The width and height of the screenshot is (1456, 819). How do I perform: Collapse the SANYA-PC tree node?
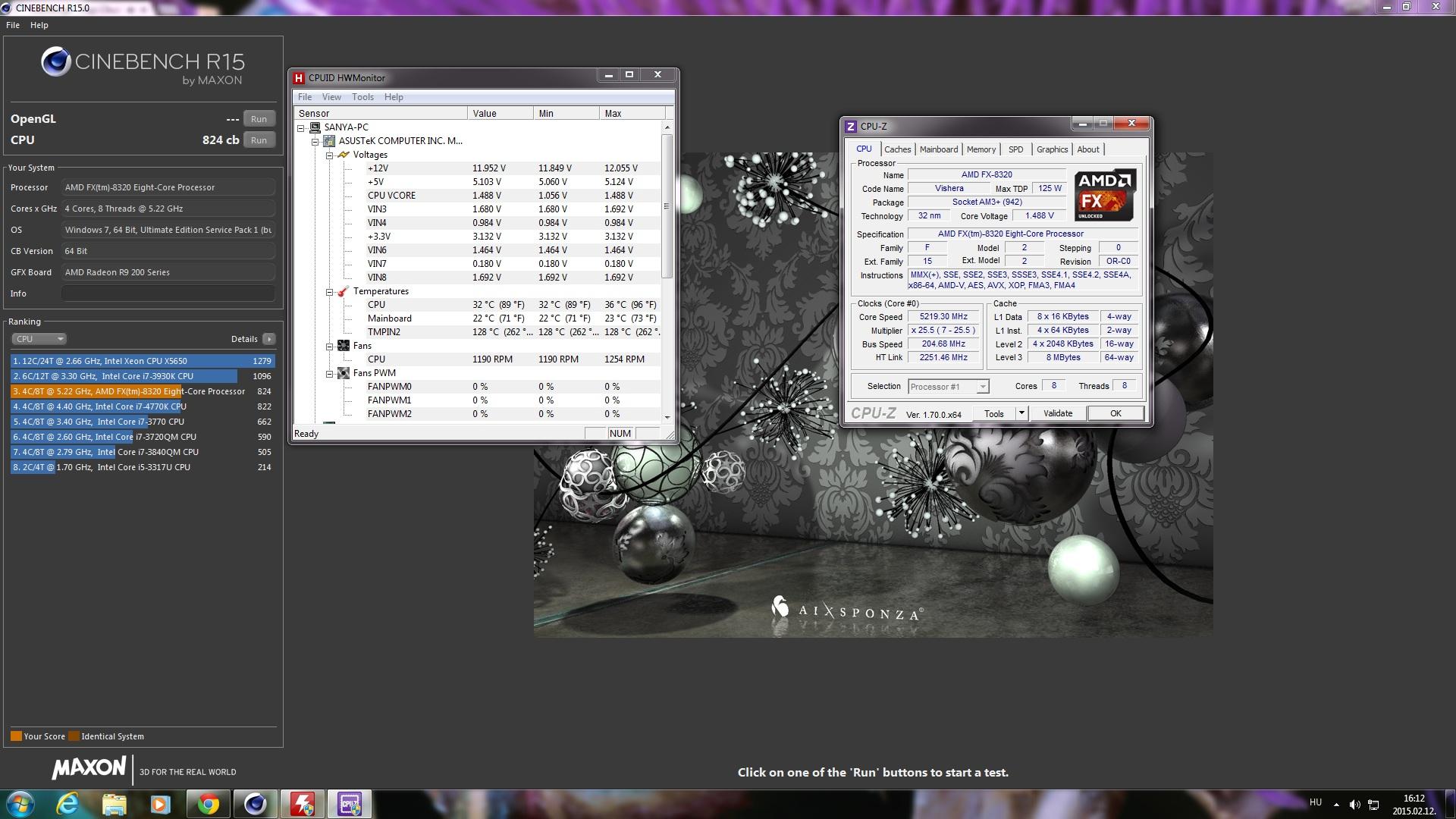301,127
